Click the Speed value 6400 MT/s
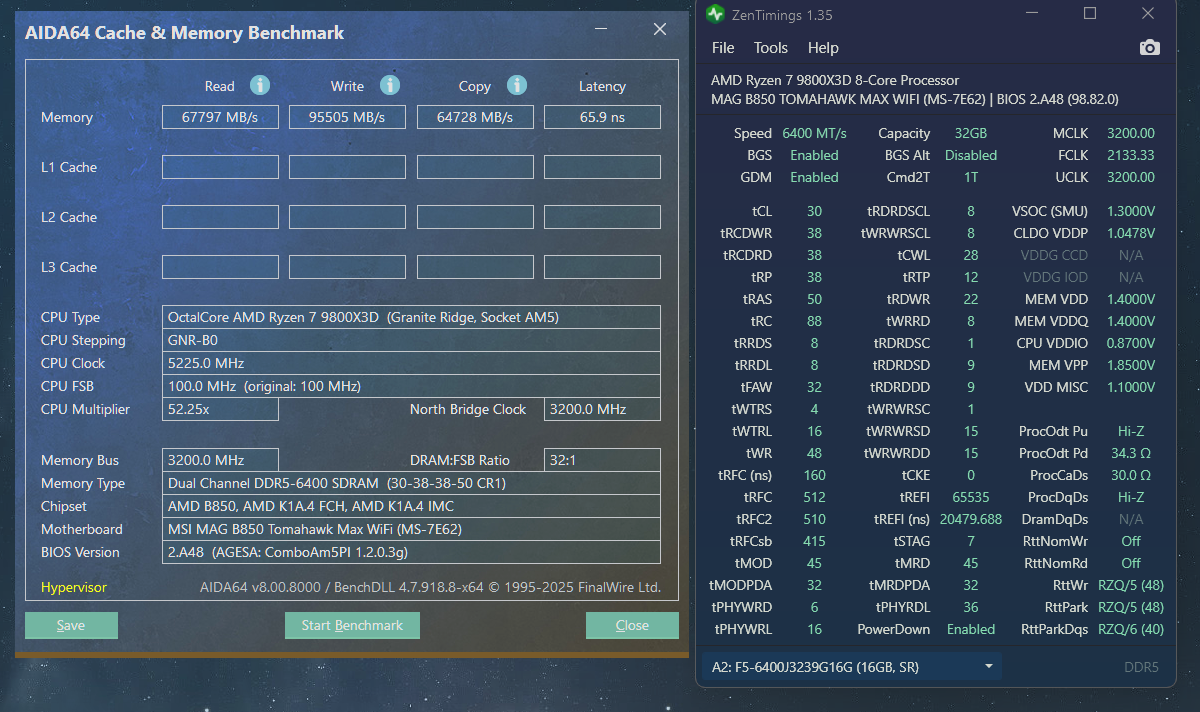The height and width of the screenshot is (712, 1200). click(814, 133)
